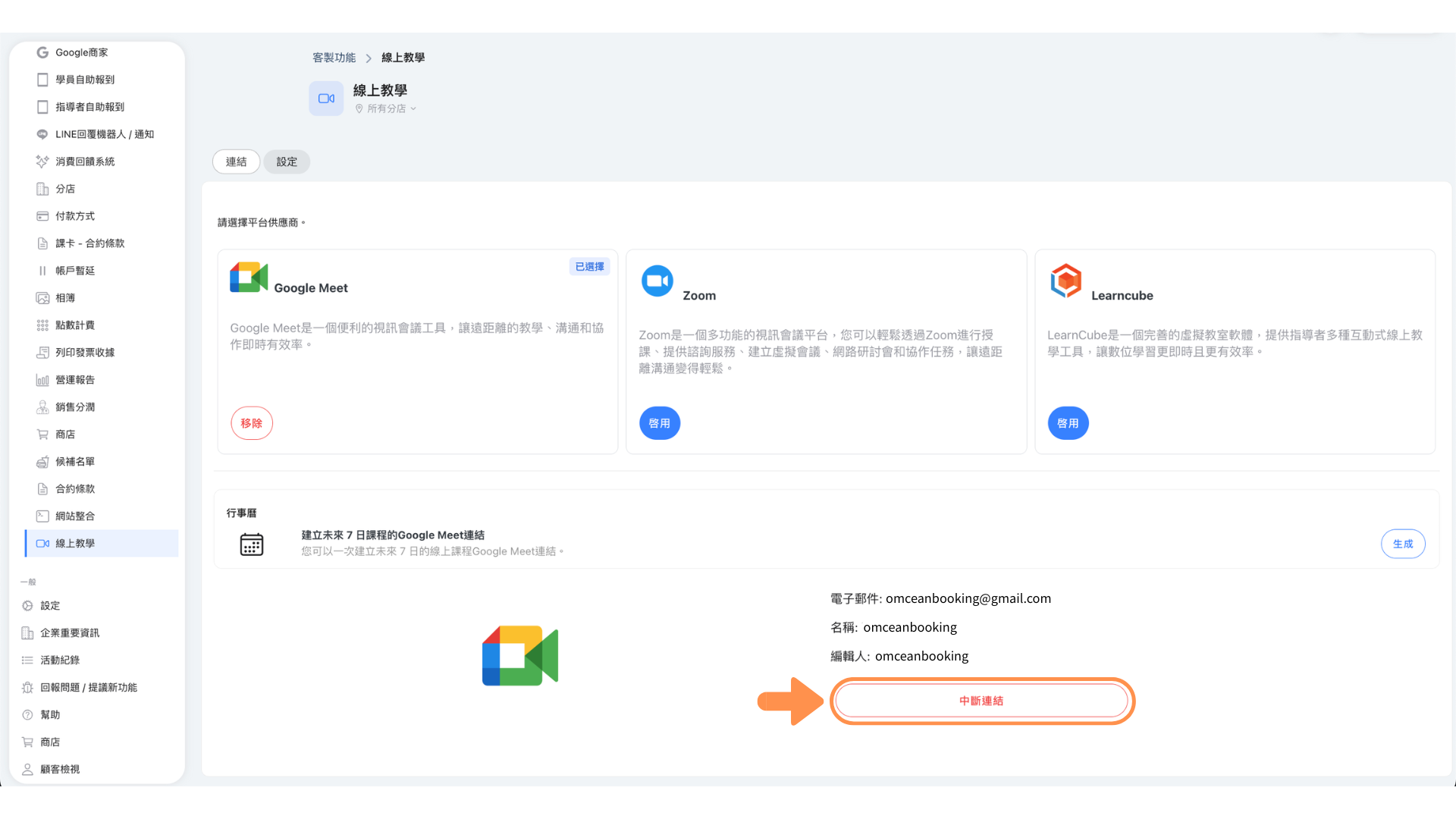Click the 企業重要資訊 building icon
Screen dimensions: 1456x819
point(27,633)
